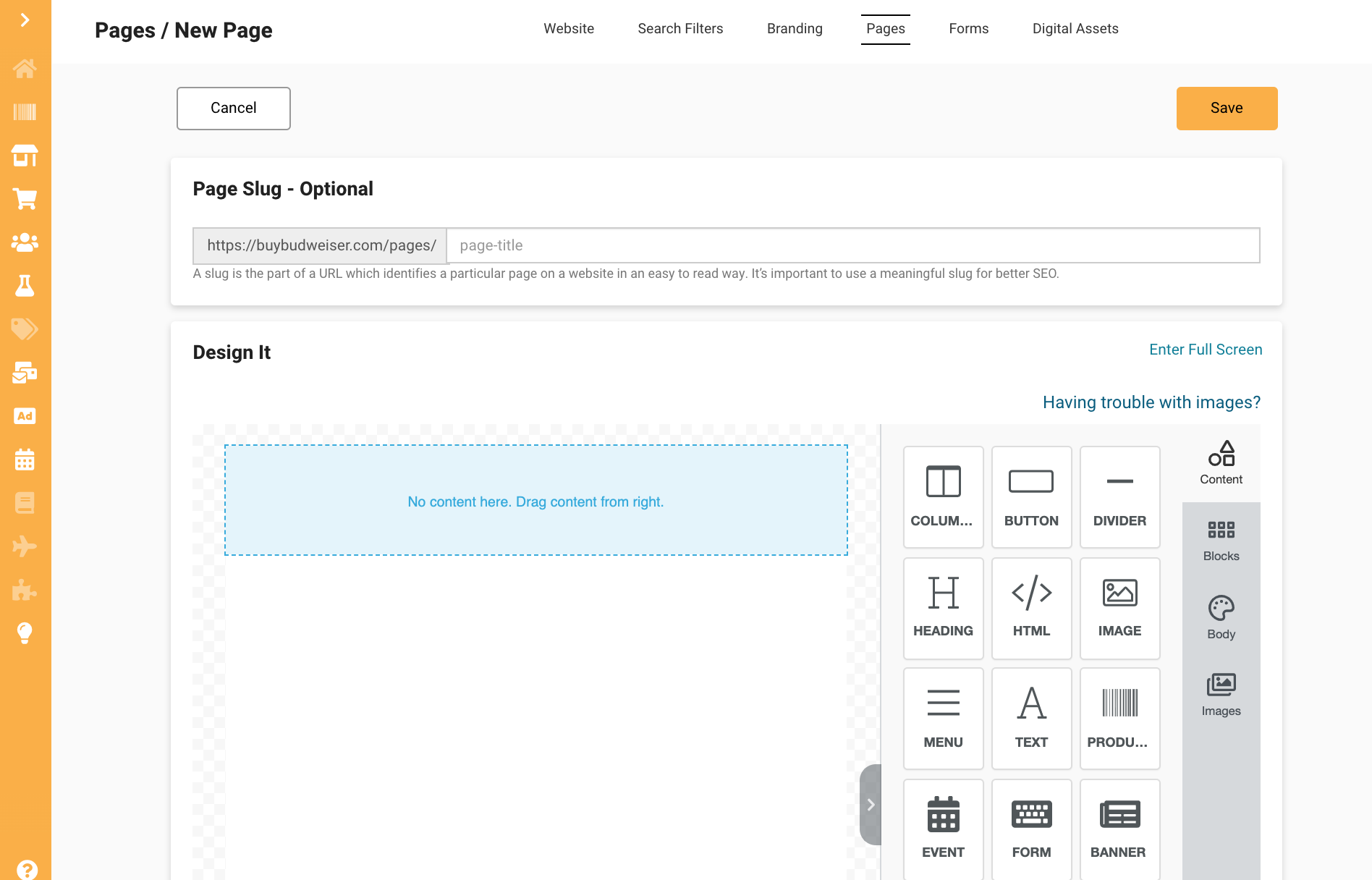Collapse the editor tools panel arrow
Image resolution: width=1372 pixels, height=880 pixels.
[871, 805]
